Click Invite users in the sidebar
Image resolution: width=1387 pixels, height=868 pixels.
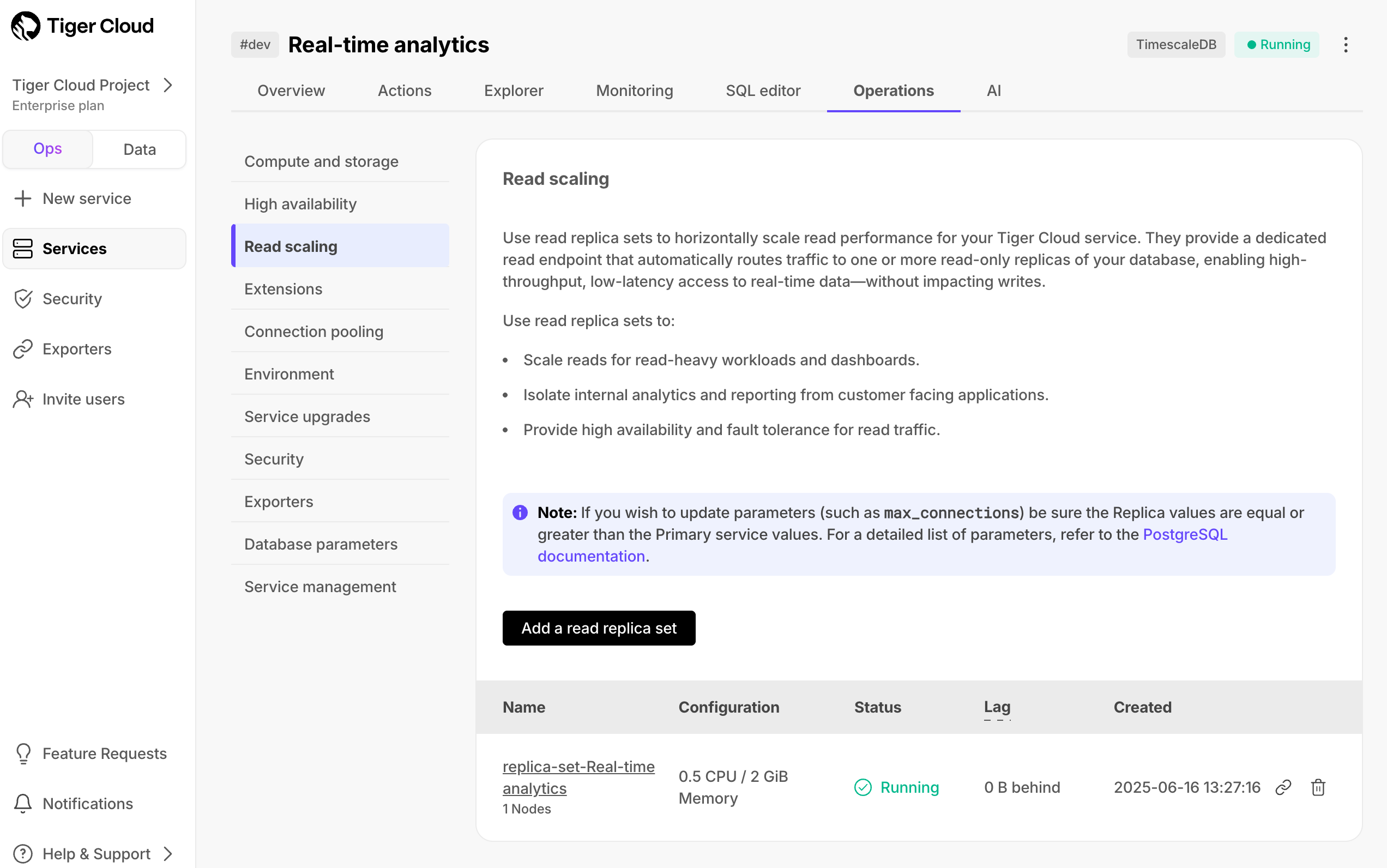[x=94, y=399]
